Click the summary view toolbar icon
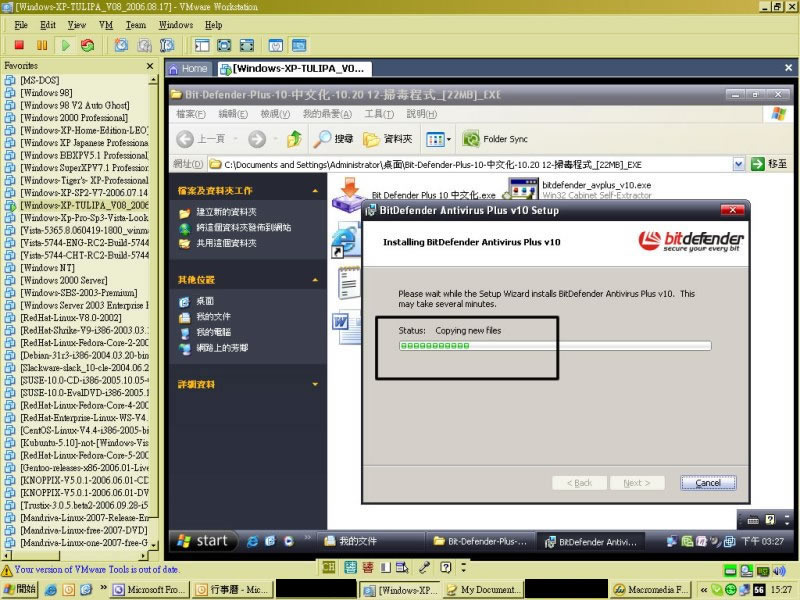800x600 pixels. [276, 45]
